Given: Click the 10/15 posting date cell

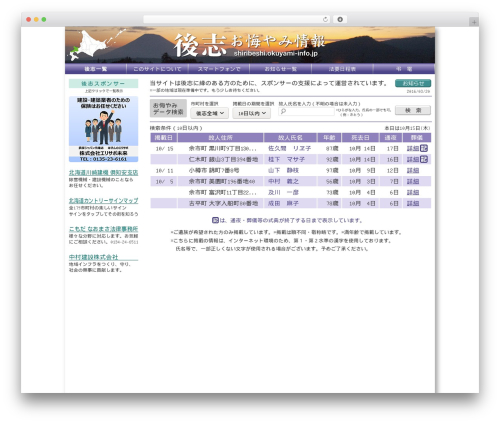Looking at the screenshot, I should tap(164, 149).
